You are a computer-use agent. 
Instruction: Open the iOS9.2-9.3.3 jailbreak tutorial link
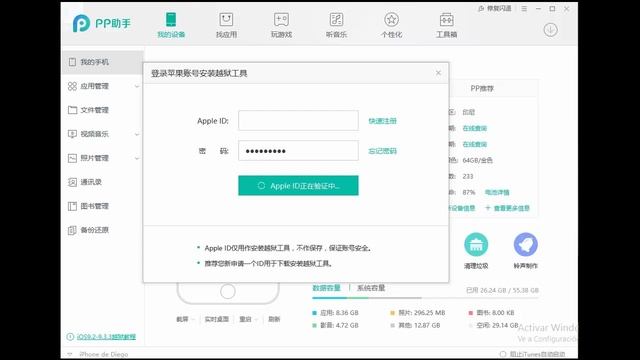click(x=101, y=337)
